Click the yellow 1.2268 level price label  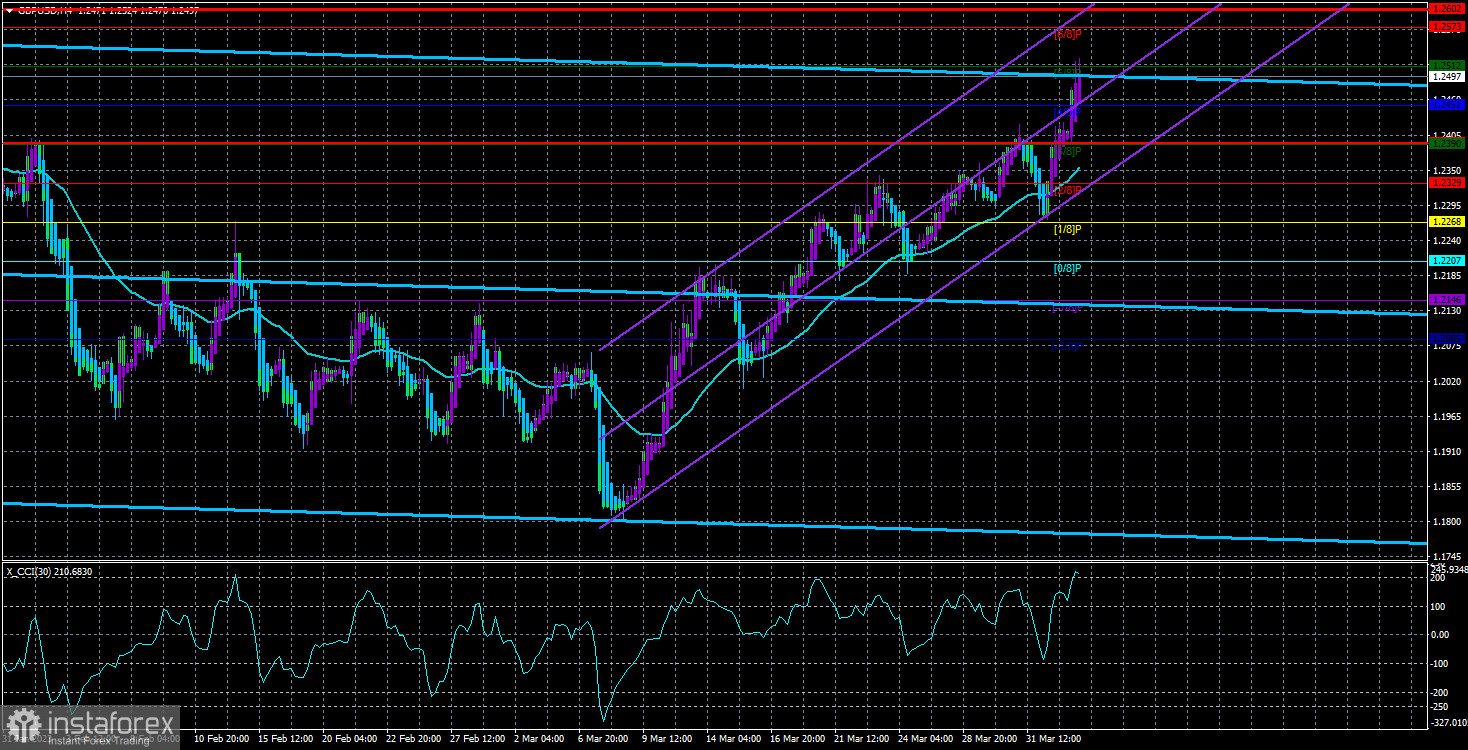point(1447,222)
